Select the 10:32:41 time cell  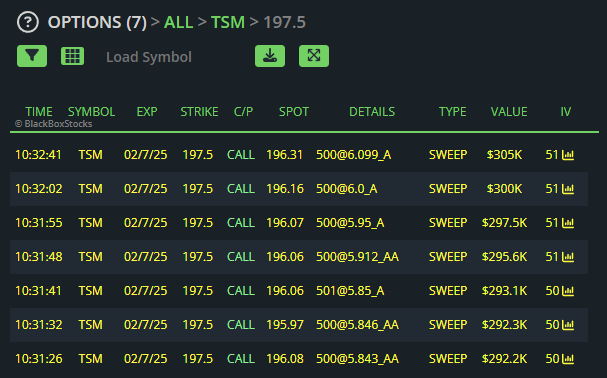(x=38, y=155)
